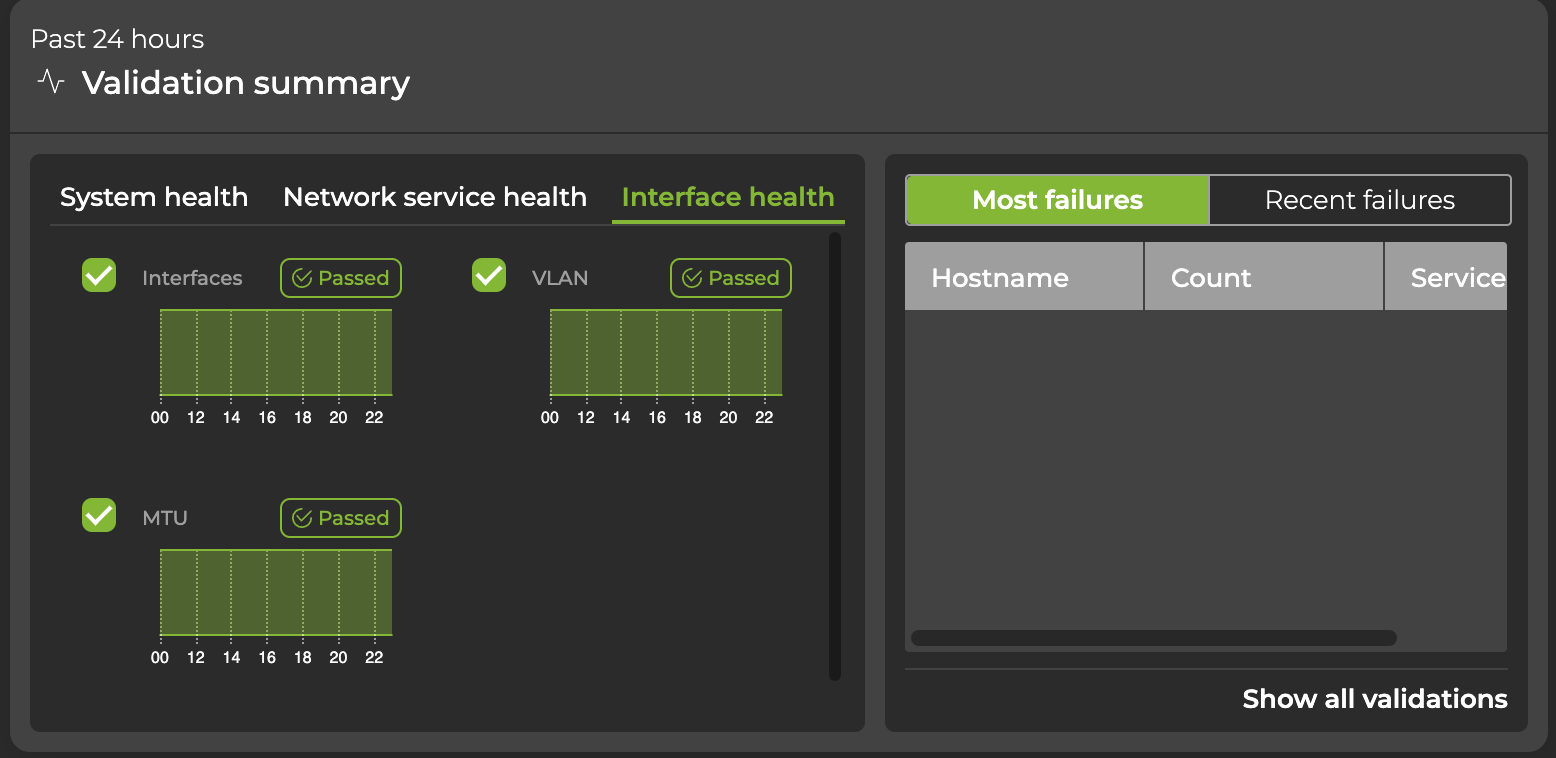Click the 18 hour marker on VLAN chart
The width and height of the screenshot is (1556, 758).
(693, 417)
